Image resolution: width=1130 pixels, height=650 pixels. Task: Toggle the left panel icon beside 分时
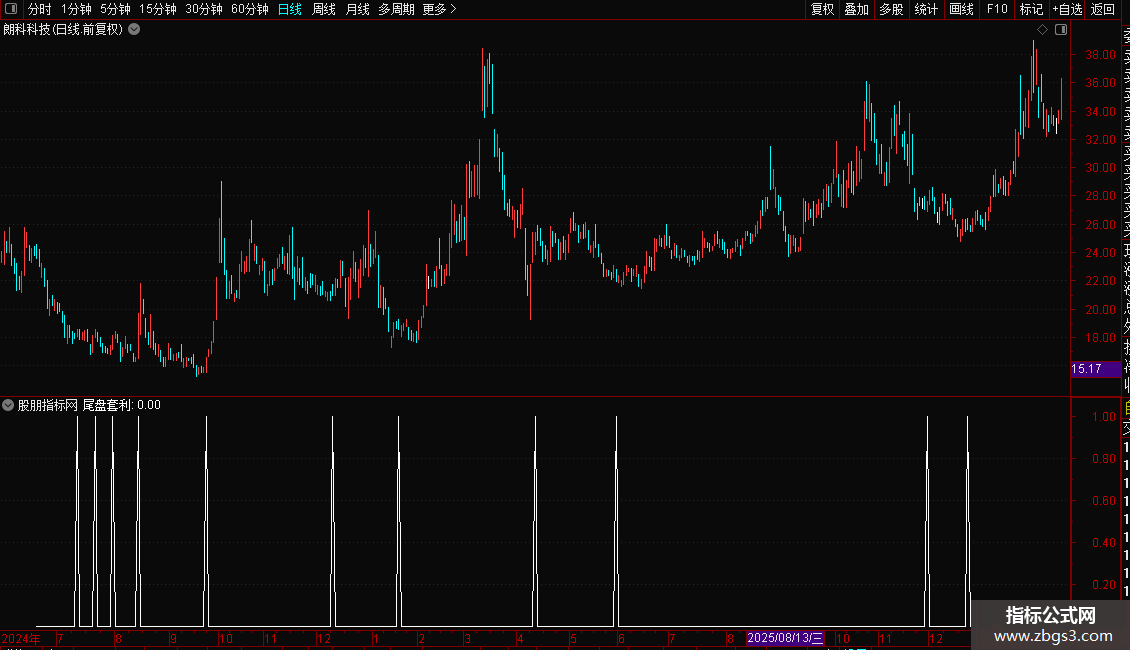coord(11,9)
